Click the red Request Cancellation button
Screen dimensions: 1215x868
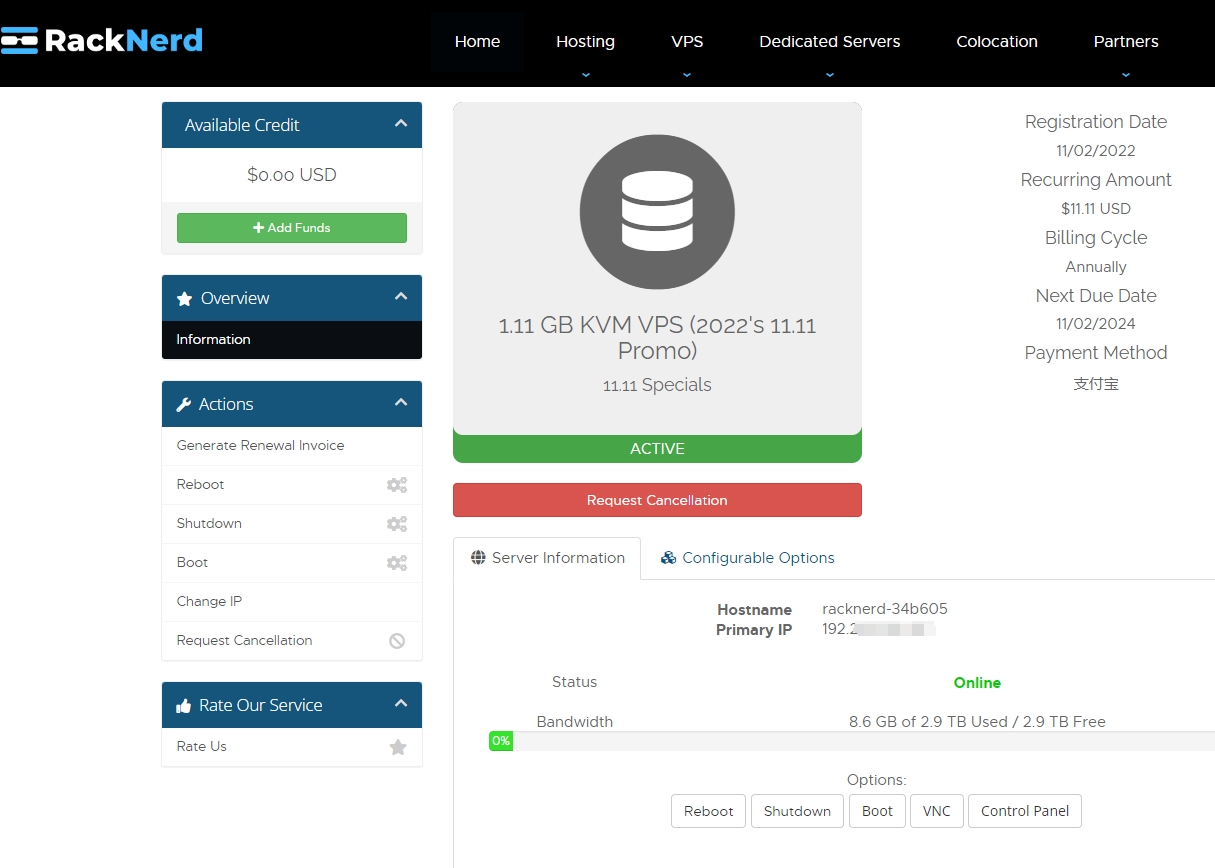pyautogui.click(x=657, y=500)
